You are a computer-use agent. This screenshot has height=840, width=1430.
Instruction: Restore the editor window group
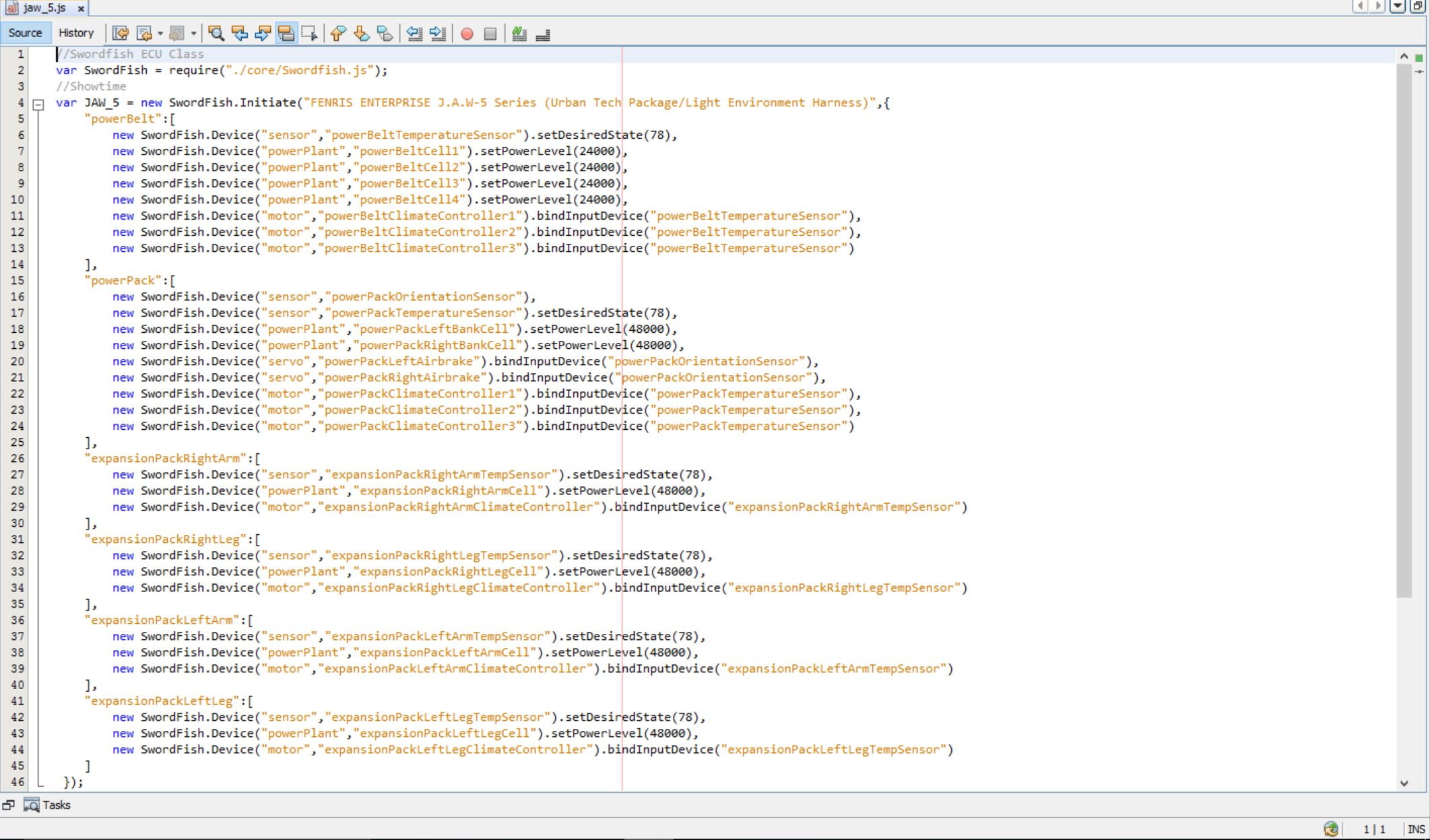[1417, 7]
